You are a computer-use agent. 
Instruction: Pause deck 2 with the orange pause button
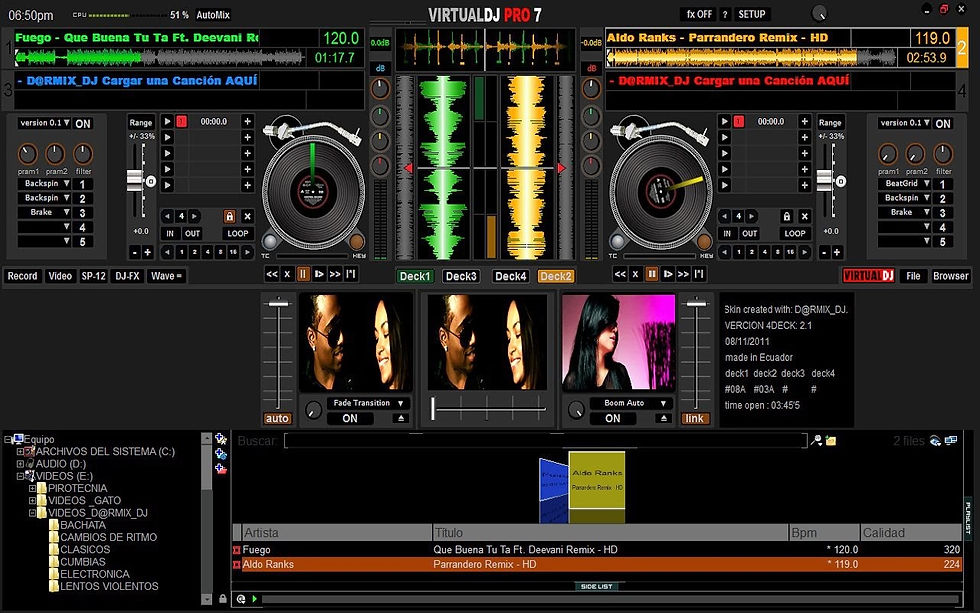651,274
